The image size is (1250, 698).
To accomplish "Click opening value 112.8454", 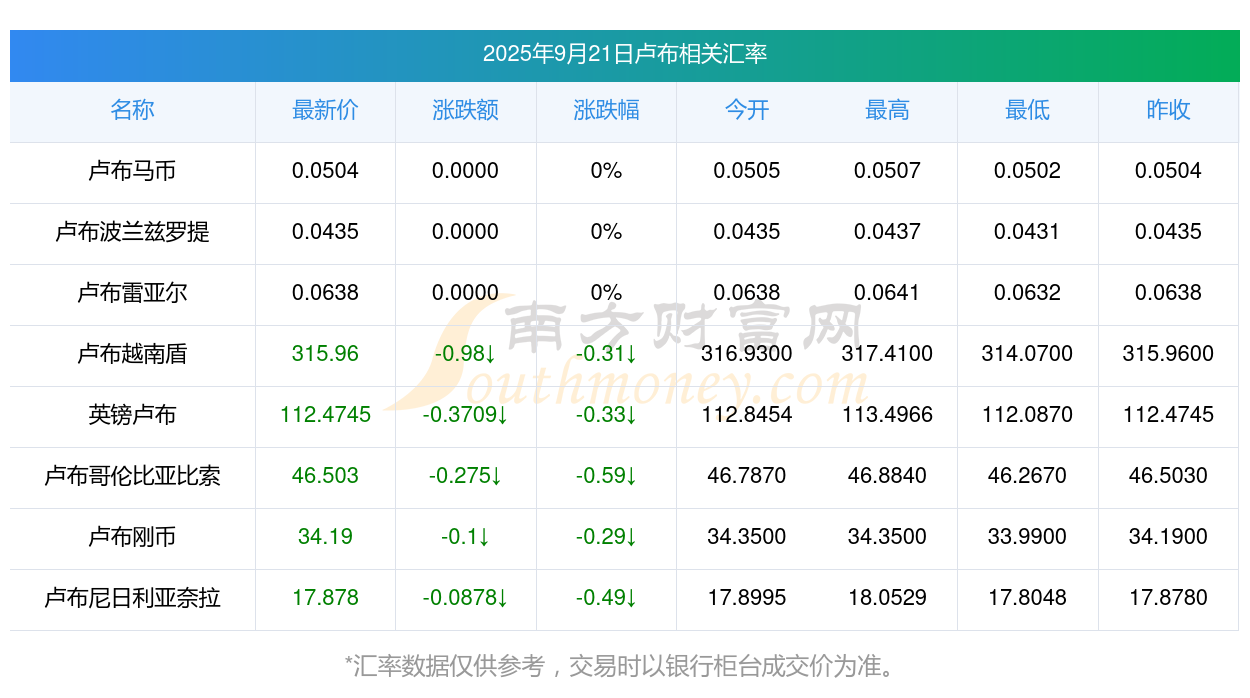I will click(x=747, y=415).
